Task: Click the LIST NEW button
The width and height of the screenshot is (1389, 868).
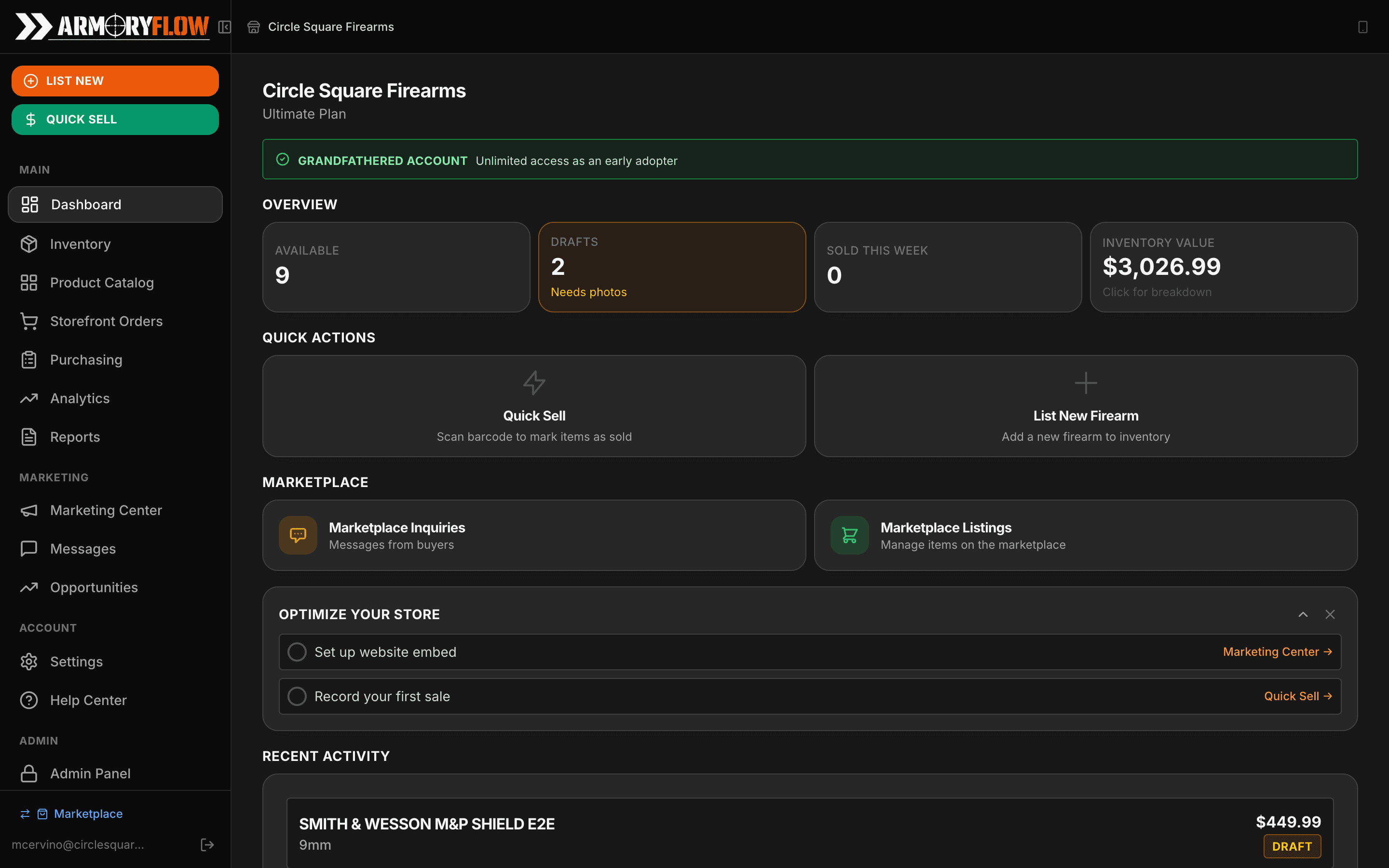Action: [x=115, y=81]
